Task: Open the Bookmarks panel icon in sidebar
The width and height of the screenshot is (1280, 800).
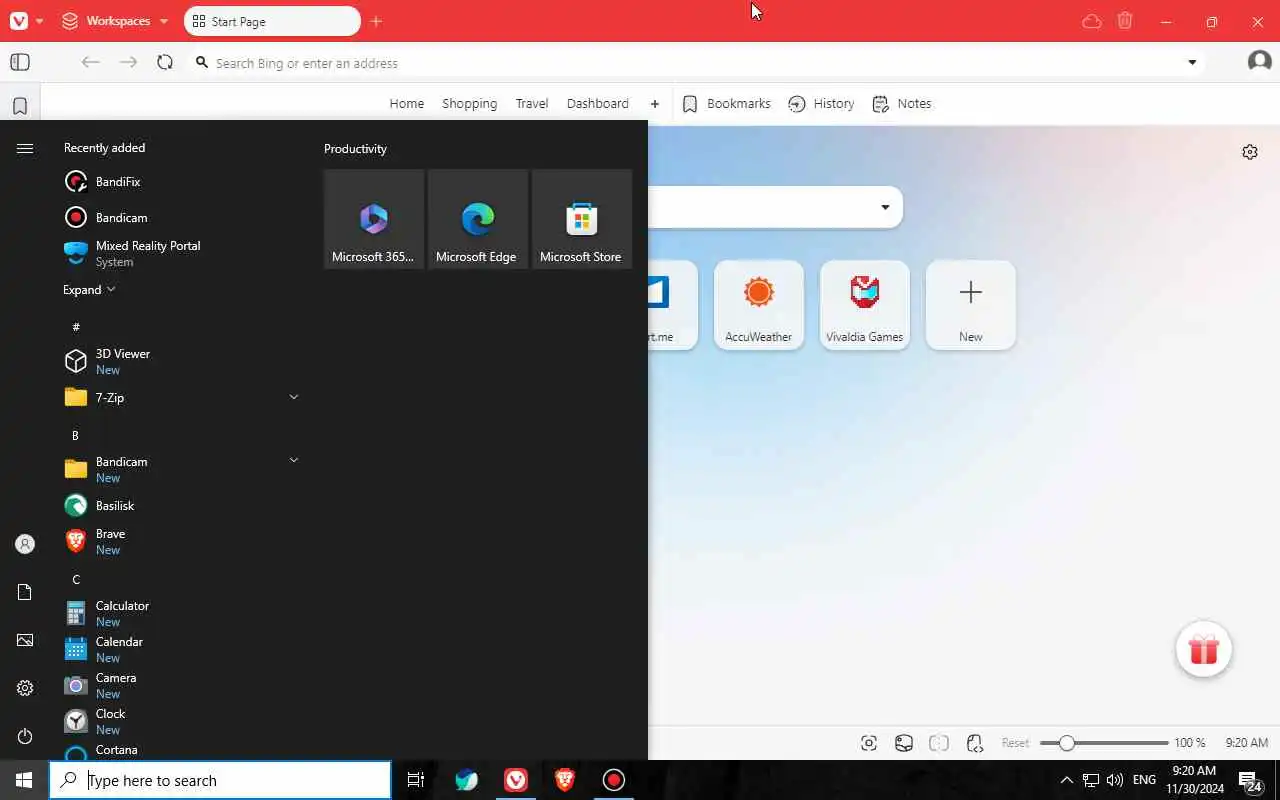Action: pyautogui.click(x=20, y=106)
